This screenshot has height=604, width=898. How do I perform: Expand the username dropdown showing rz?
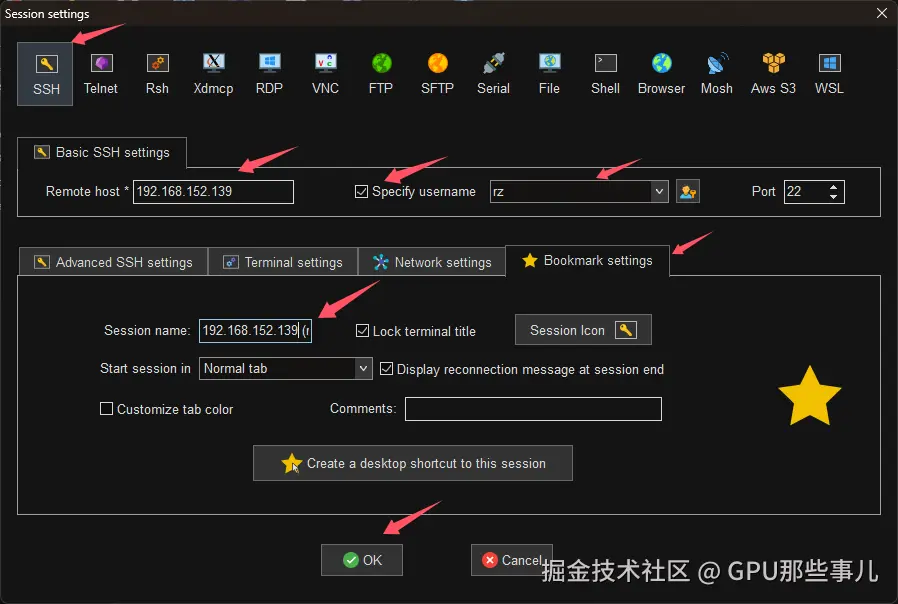tap(659, 192)
